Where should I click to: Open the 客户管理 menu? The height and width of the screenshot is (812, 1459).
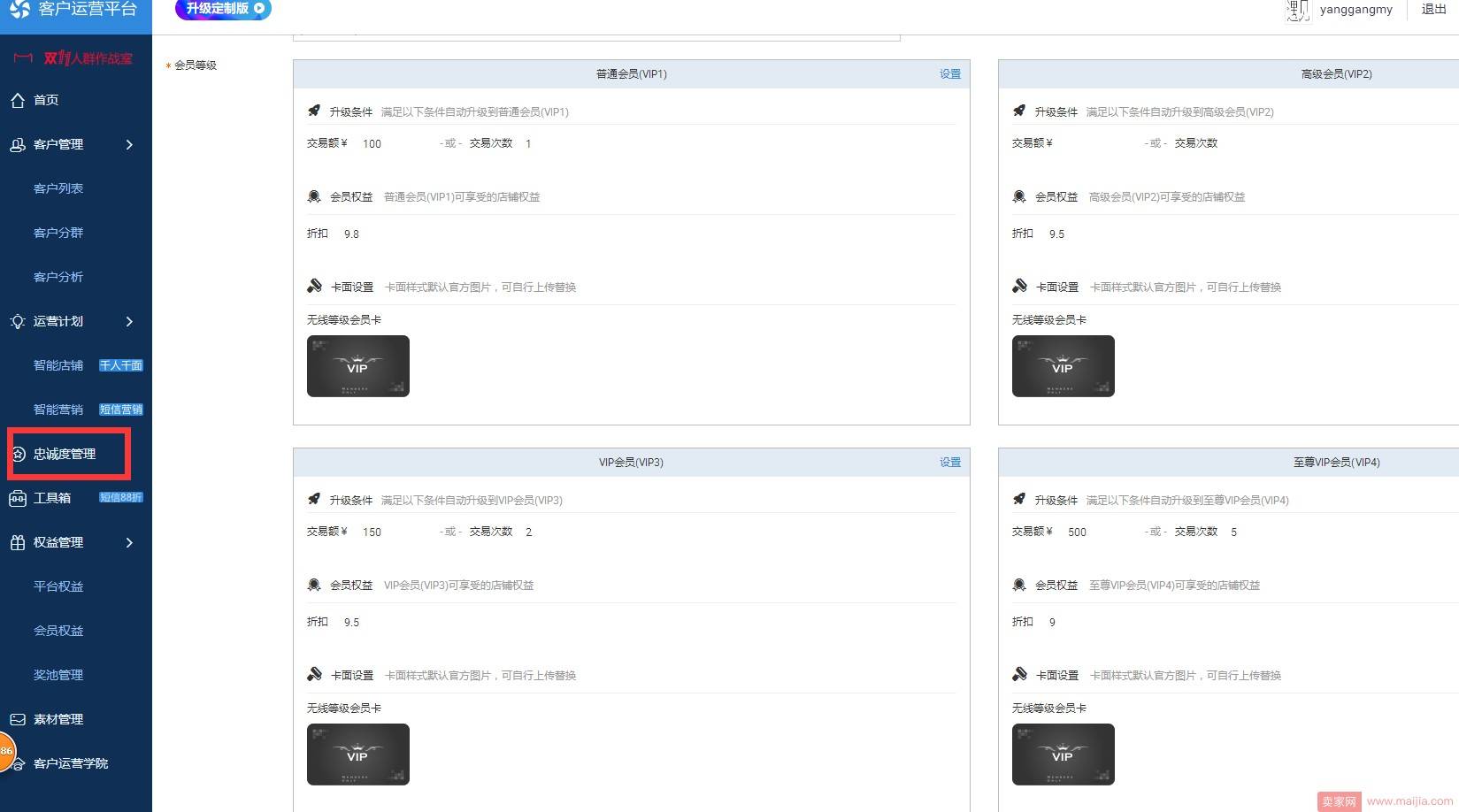tap(58, 144)
